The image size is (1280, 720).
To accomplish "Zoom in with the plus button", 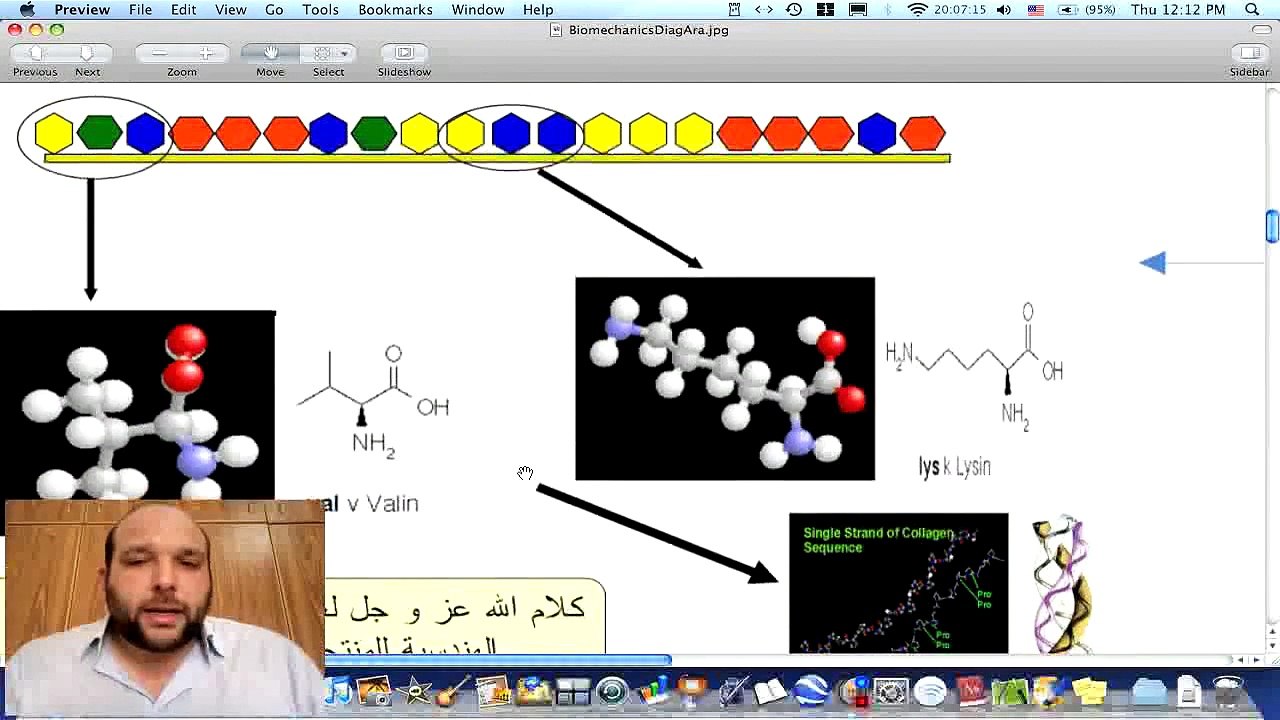I will (x=205, y=53).
